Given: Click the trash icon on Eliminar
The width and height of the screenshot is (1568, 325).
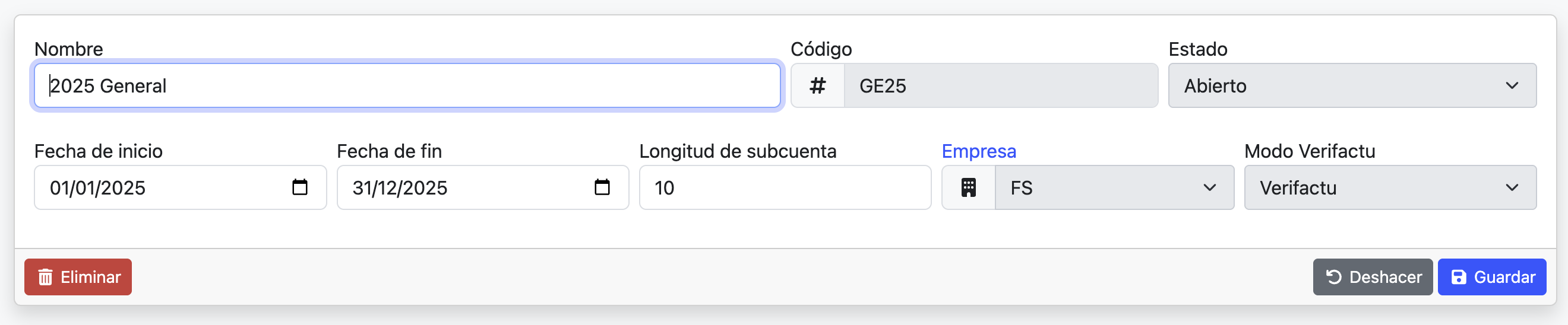Looking at the screenshot, I should pyautogui.click(x=45, y=278).
